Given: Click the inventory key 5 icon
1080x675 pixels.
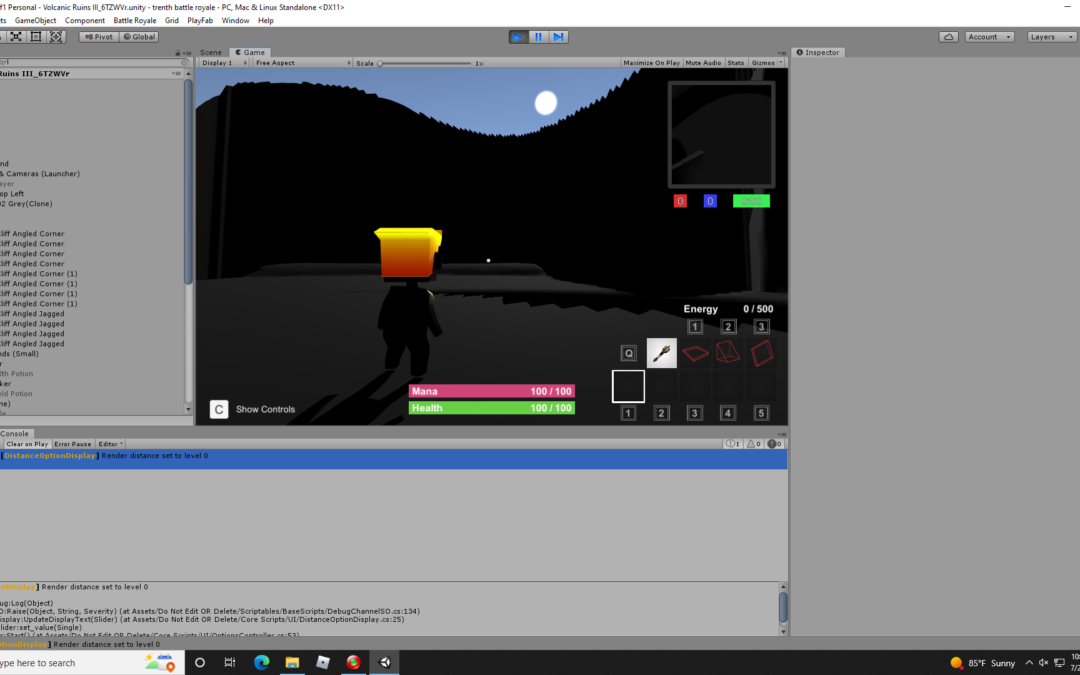Looking at the screenshot, I should click(x=760, y=413).
